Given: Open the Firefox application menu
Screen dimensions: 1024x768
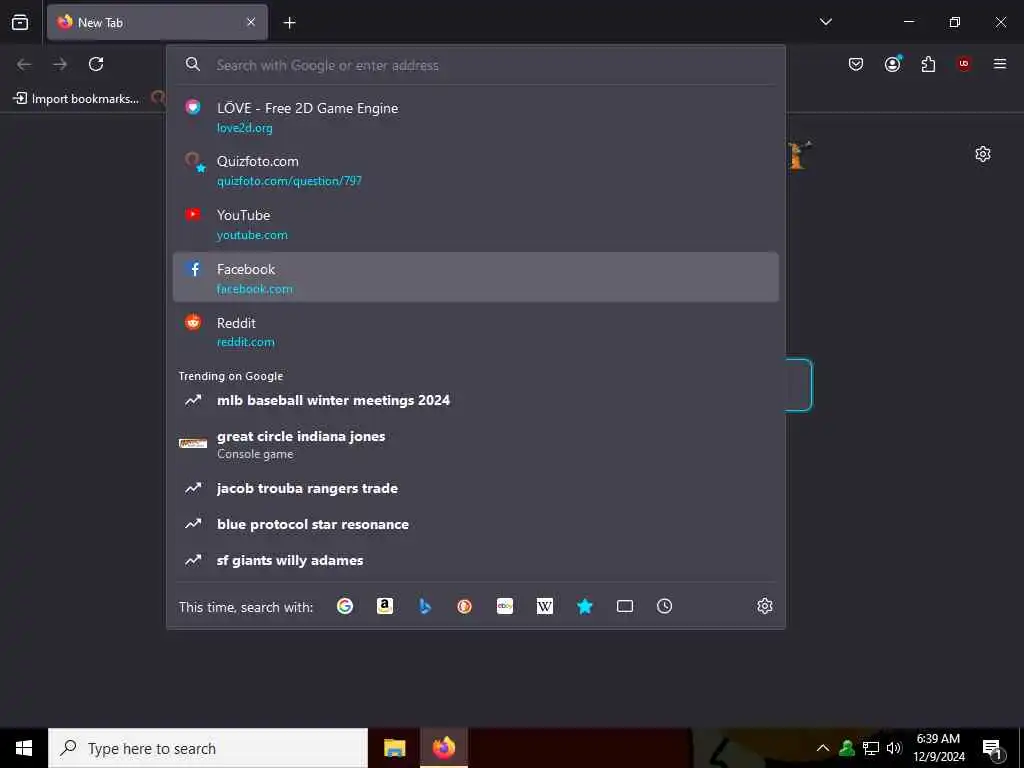Looking at the screenshot, I should pos(1000,64).
